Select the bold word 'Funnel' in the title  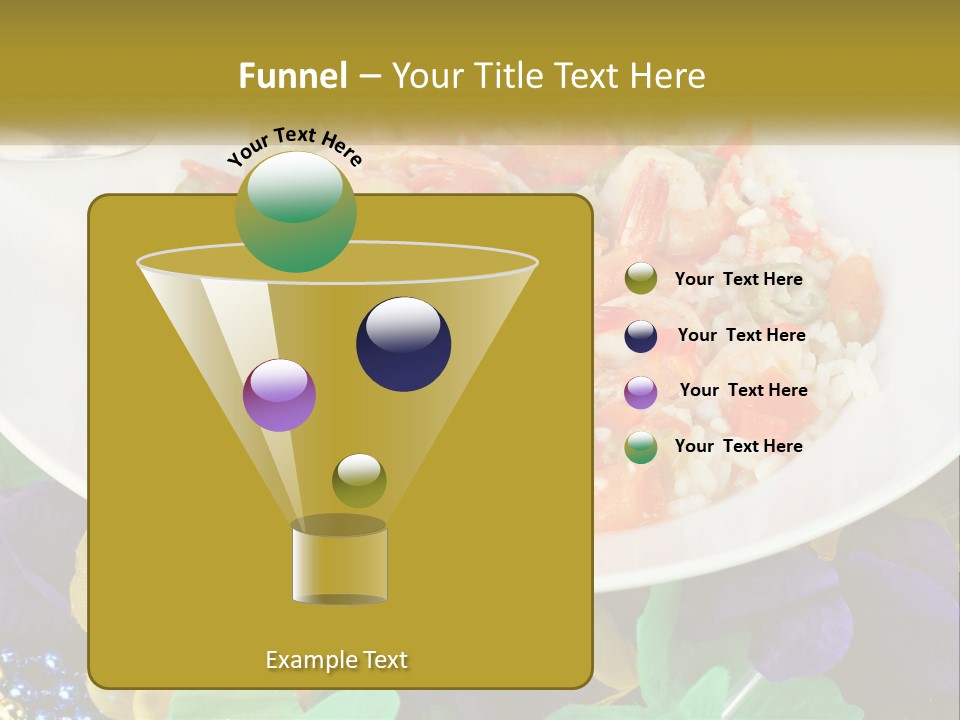[x=293, y=76]
